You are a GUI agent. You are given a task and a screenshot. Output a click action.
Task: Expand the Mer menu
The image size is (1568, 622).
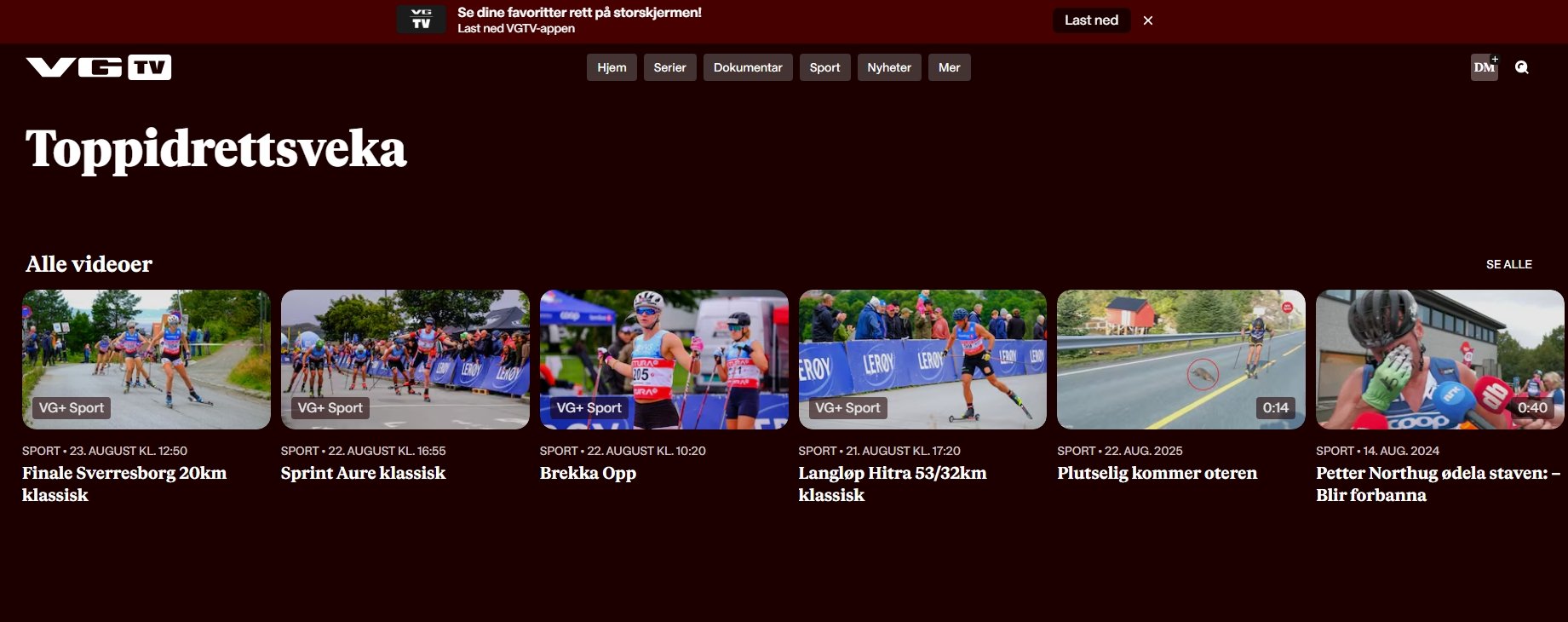[949, 67]
